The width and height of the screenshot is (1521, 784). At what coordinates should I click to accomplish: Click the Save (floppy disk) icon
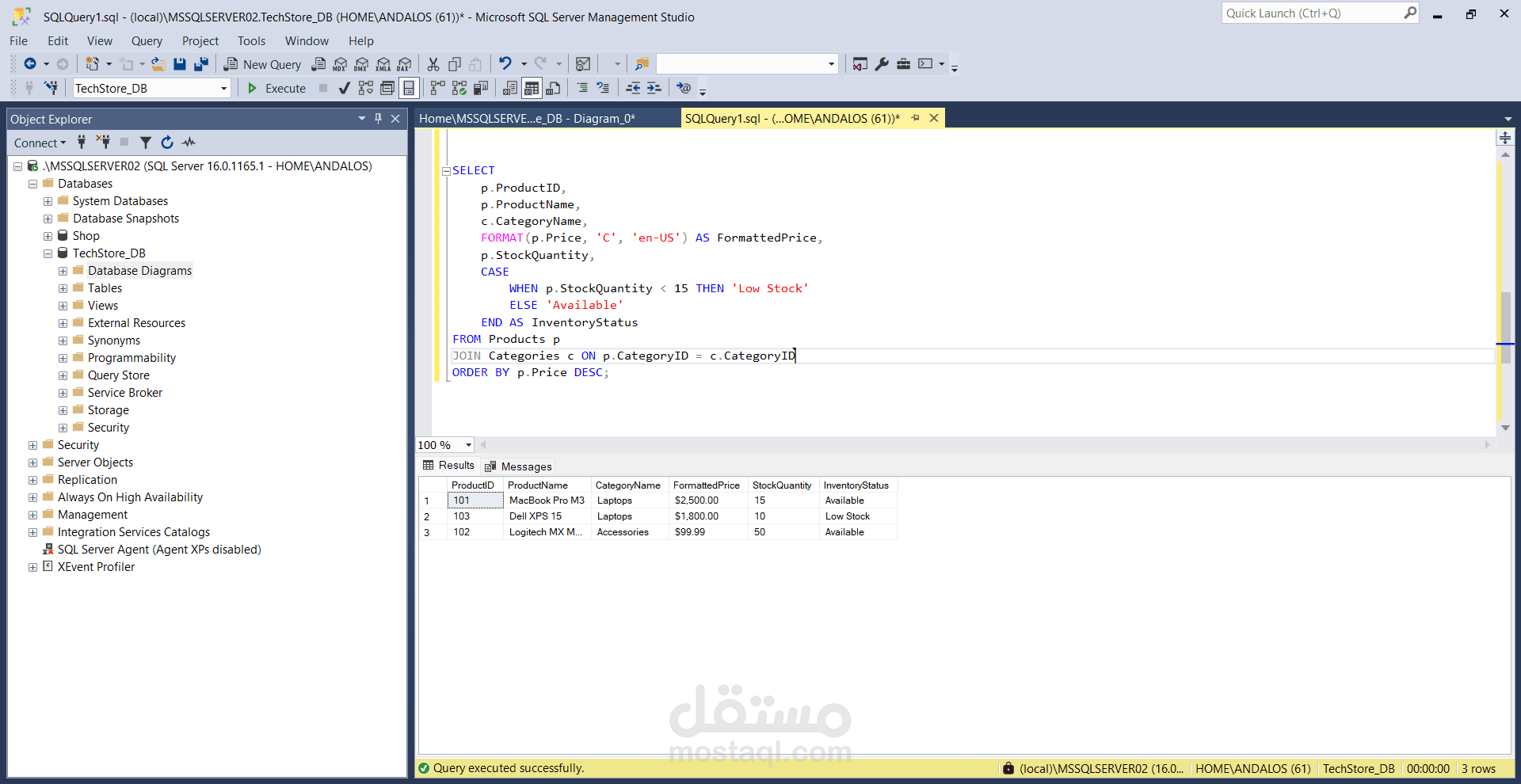pyautogui.click(x=180, y=64)
